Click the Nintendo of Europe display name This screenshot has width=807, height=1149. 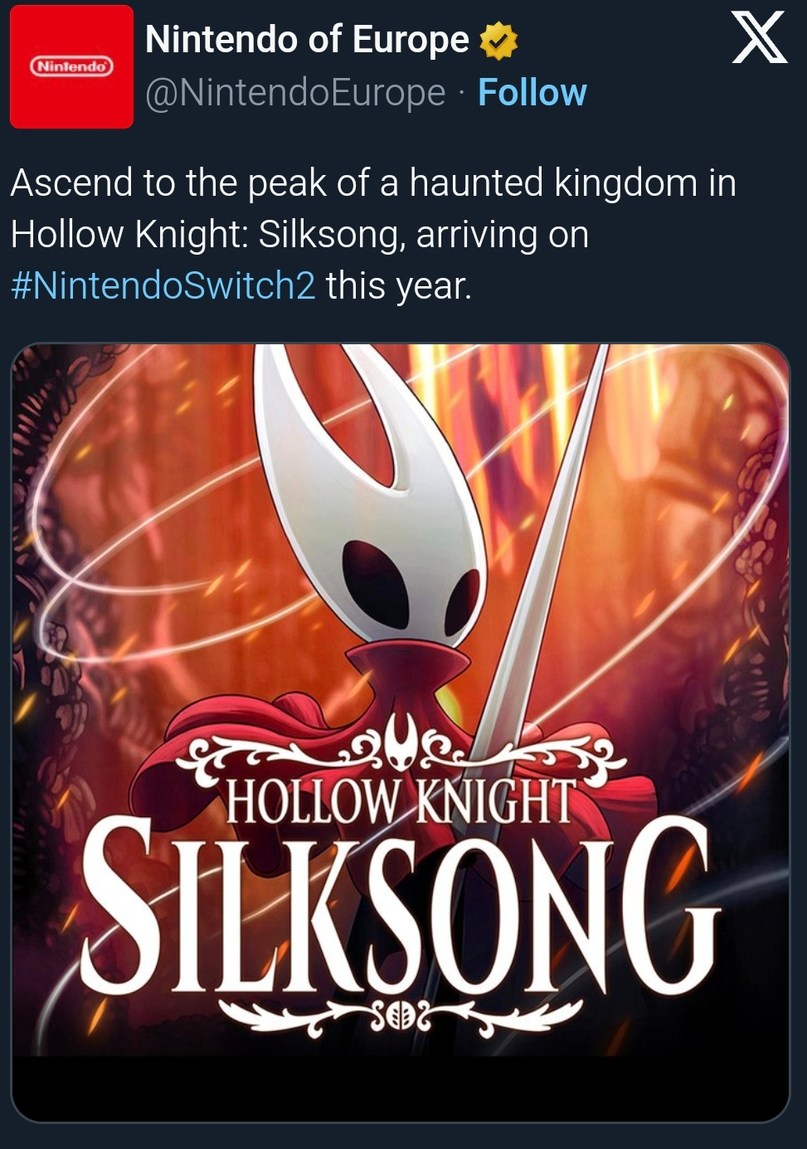307,40
